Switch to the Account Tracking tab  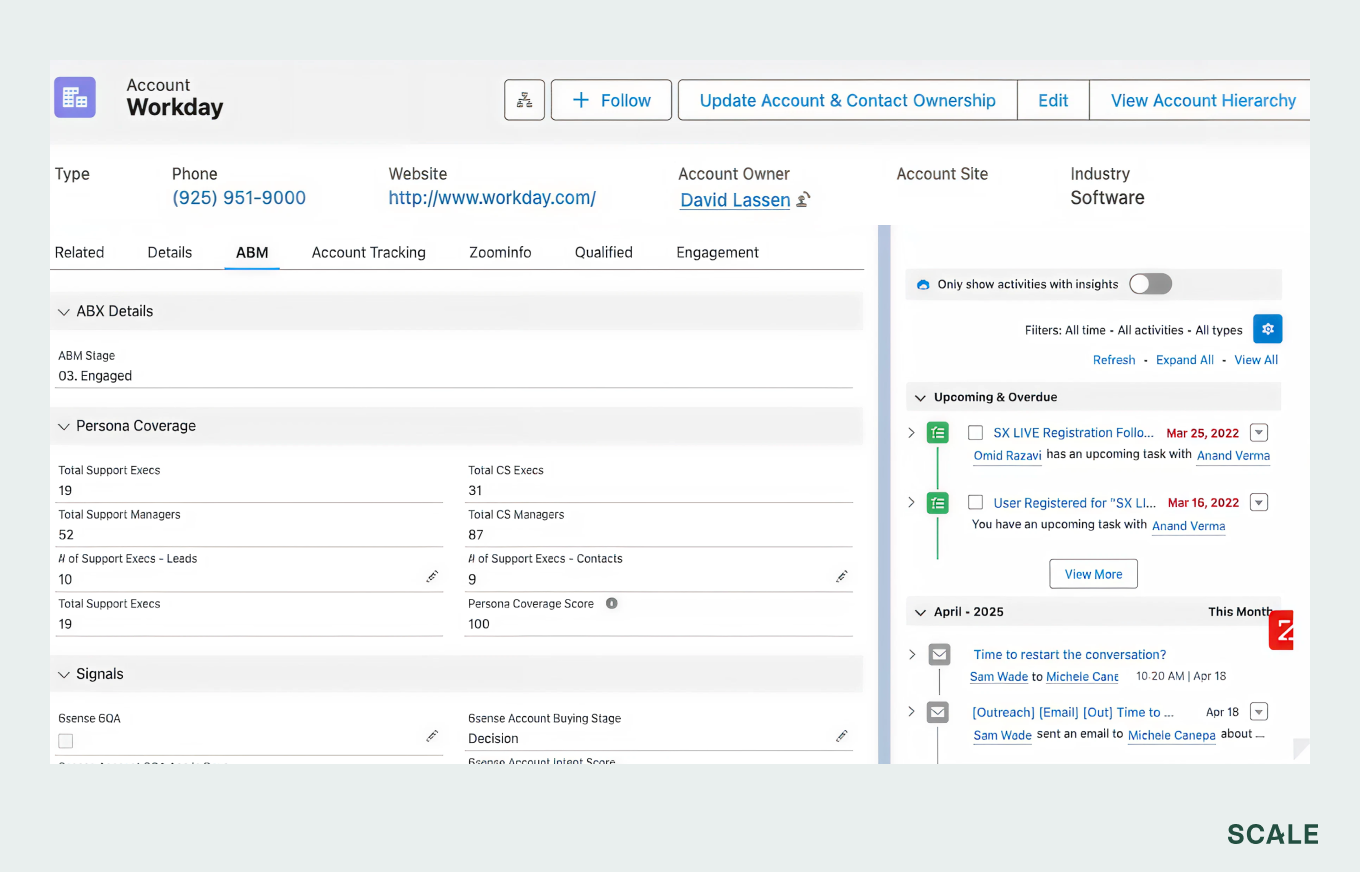click(x=368, y=252)
